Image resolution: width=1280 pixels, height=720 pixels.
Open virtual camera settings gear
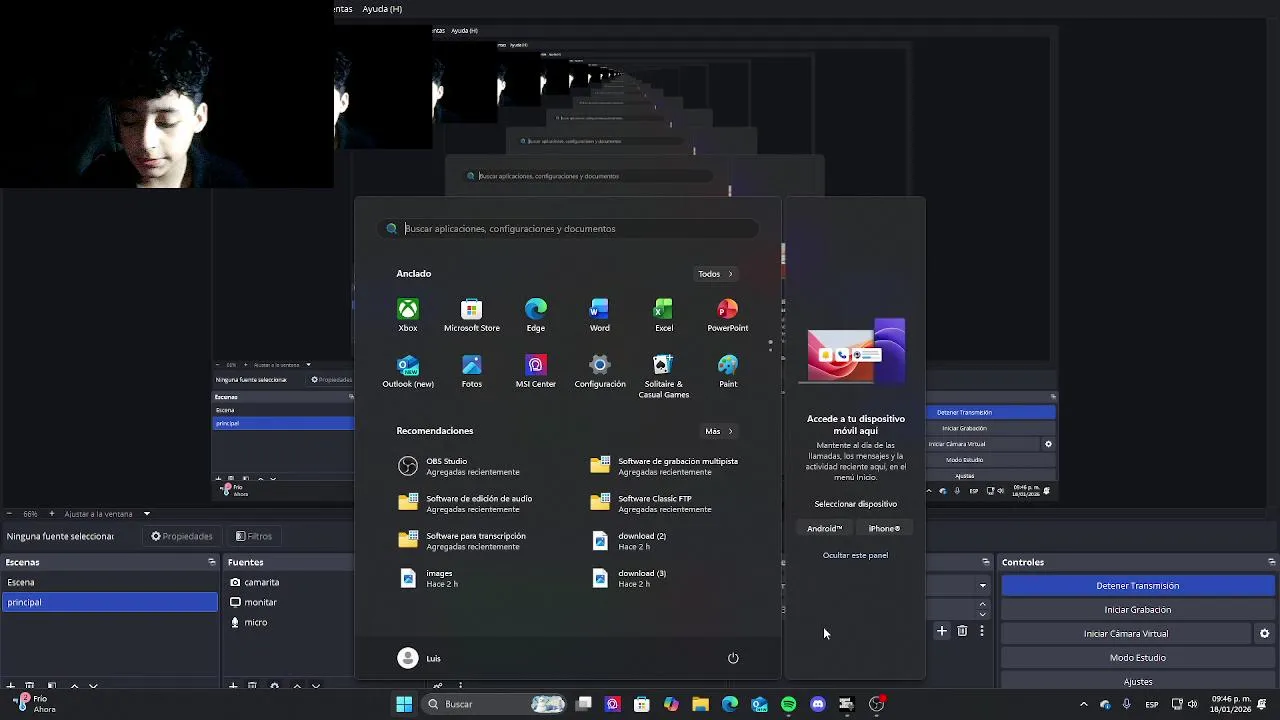click(x=1264, y=634)
